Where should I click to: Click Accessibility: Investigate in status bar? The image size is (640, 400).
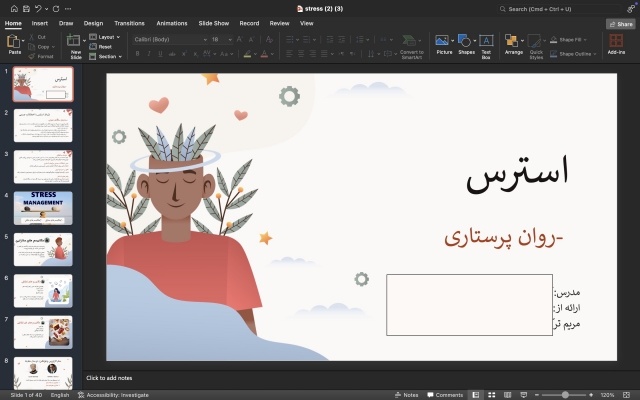pyautogui.click(x=113, y=395)
